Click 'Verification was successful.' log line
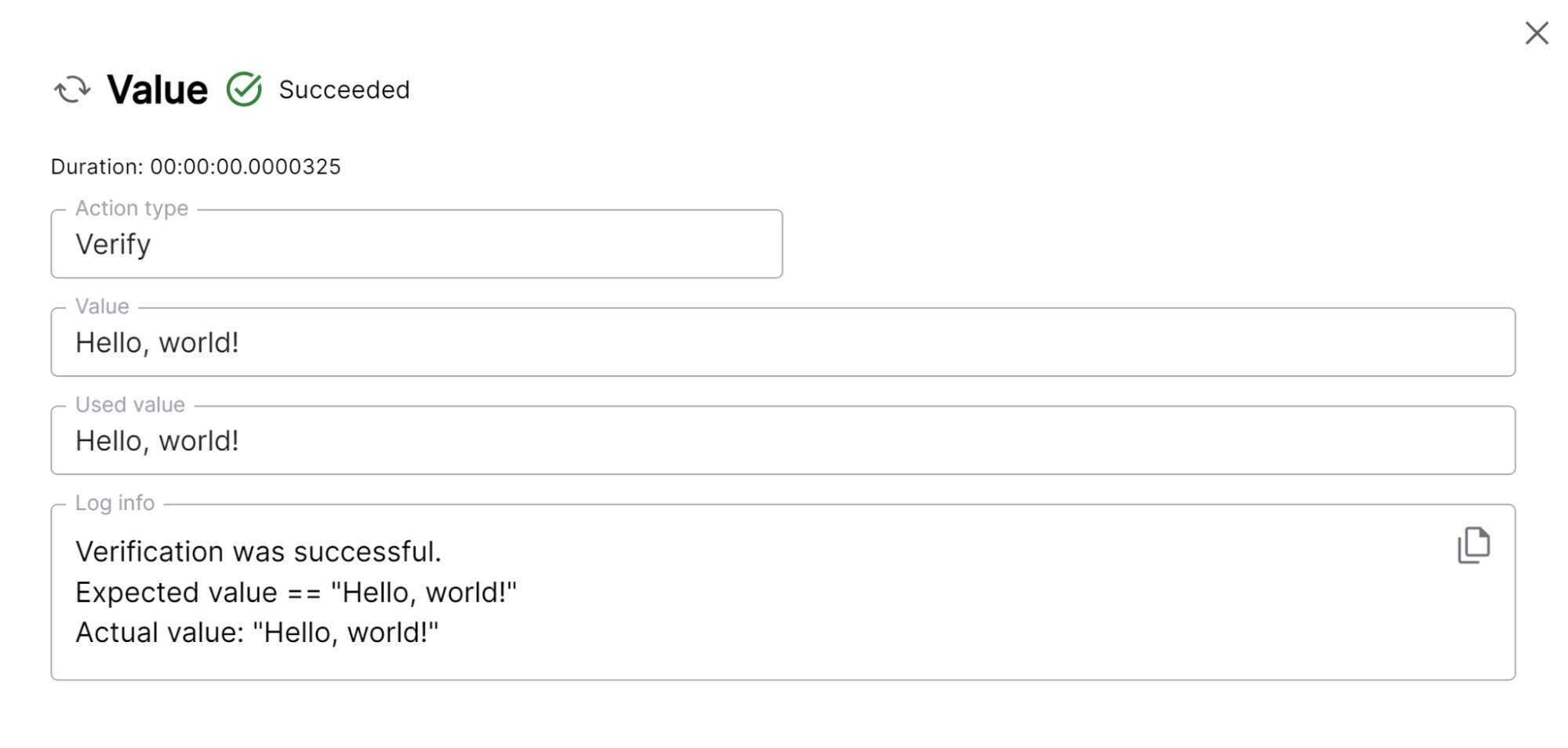 coord(258,552)
